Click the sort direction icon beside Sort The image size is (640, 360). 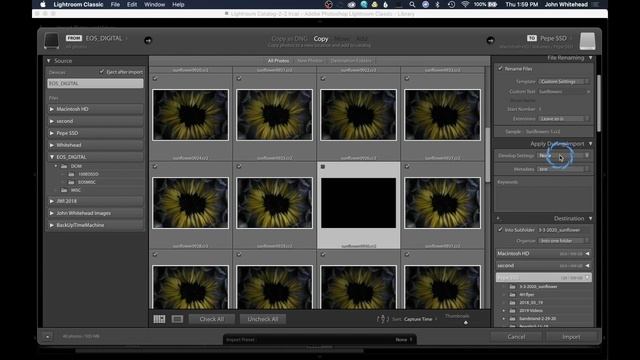[381, 319]
